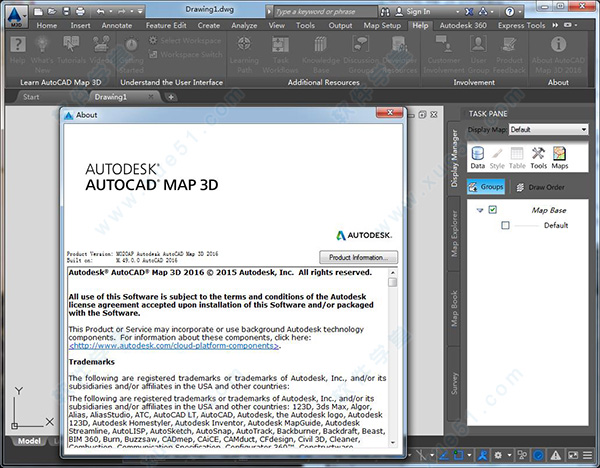Click the Save quick access icon
This screenshot has height=468, width=600.
[x=66, y=12]
